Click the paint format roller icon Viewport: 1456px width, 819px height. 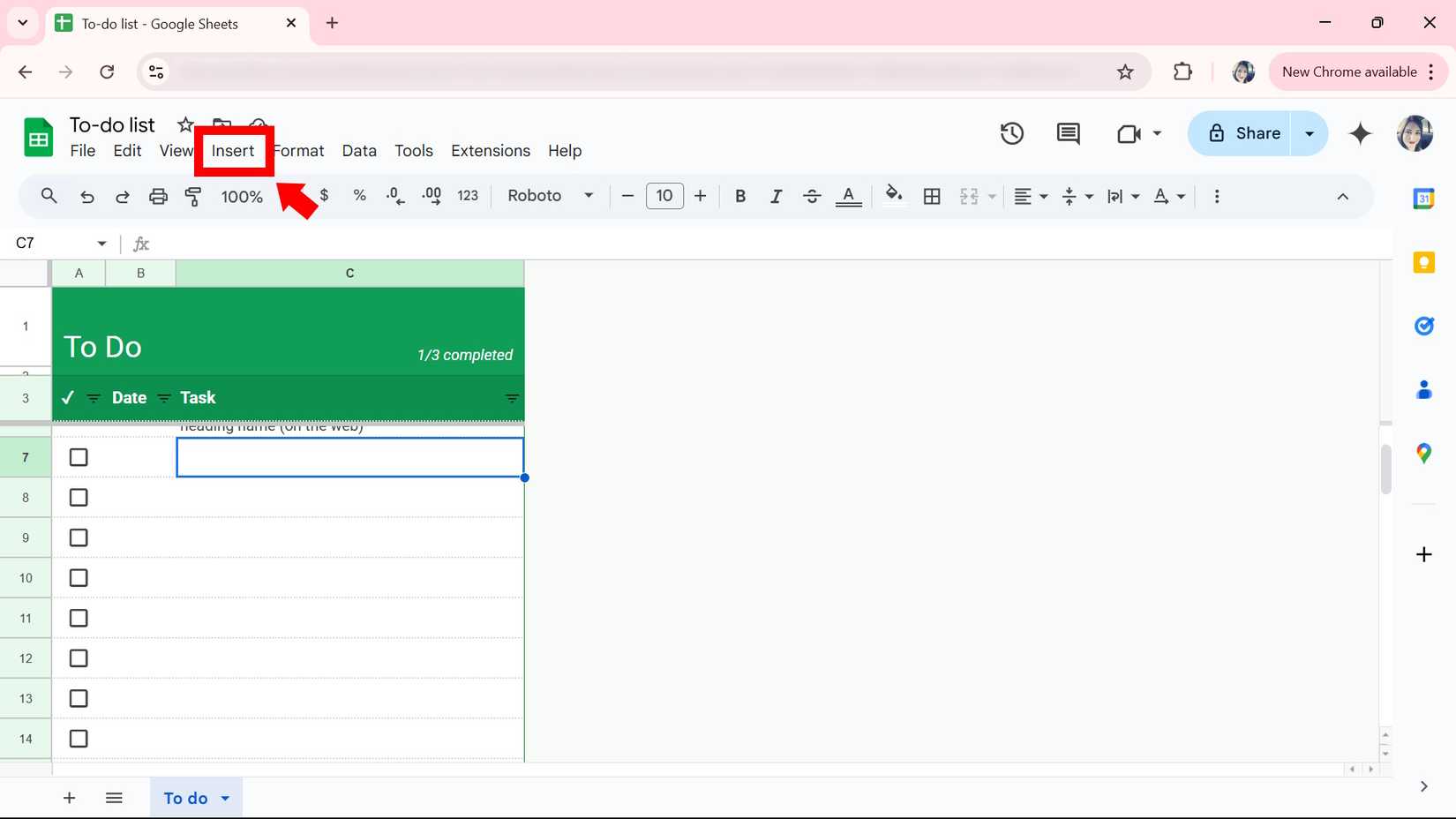(193, 196)
